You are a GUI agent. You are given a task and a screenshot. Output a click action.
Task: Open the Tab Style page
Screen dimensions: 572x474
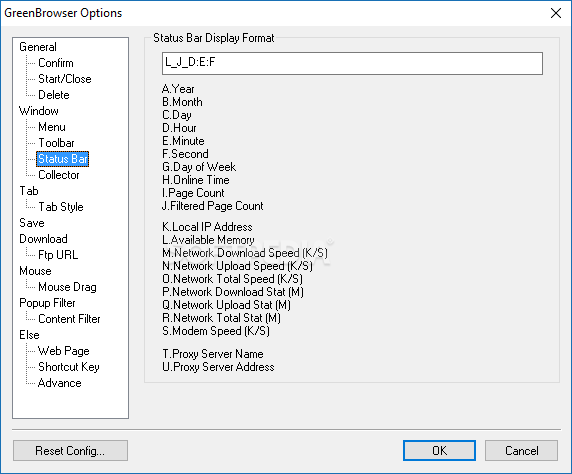click(x=61, y=207)
